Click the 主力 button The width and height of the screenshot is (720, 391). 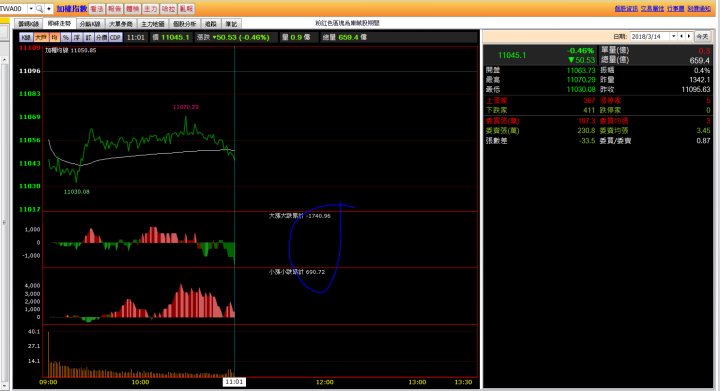[150, 9]
